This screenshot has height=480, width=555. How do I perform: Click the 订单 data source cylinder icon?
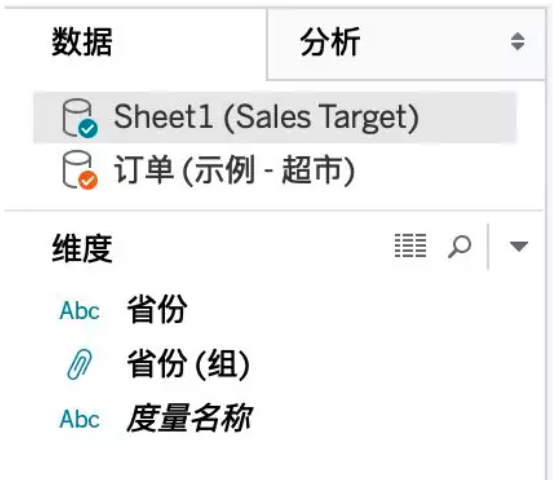click(77, 169)
